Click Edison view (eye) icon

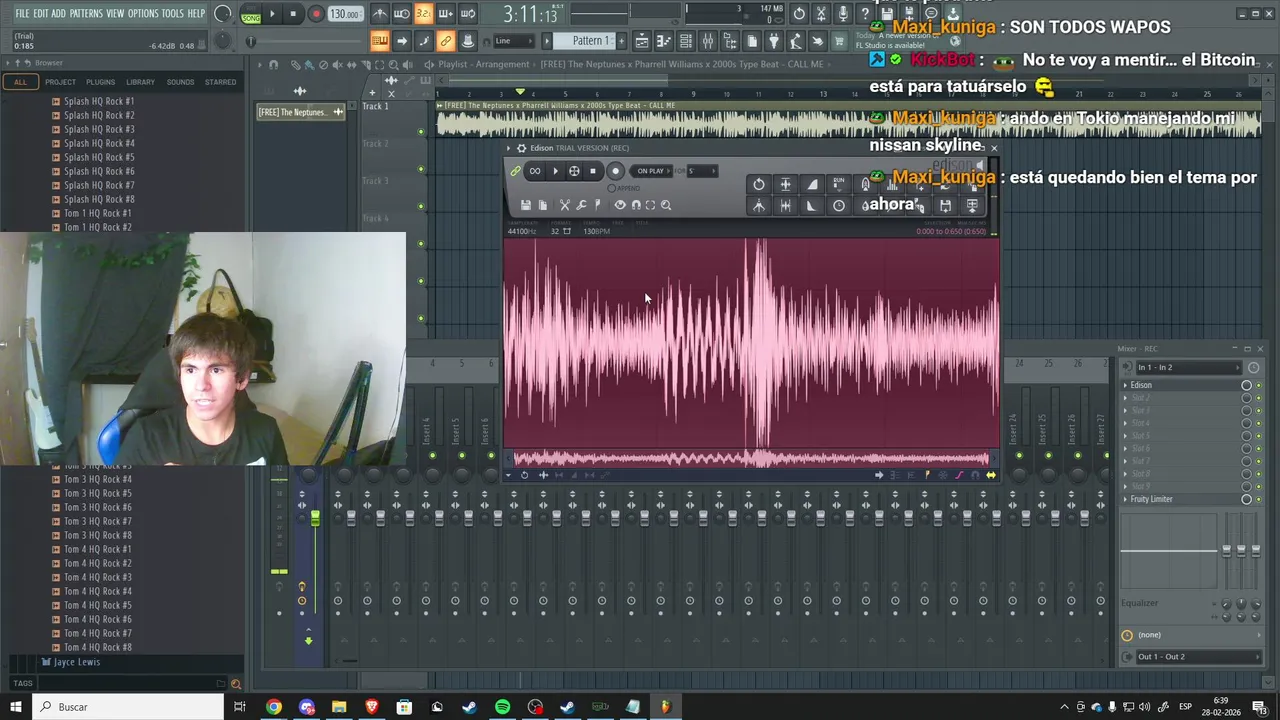[620, 205]
